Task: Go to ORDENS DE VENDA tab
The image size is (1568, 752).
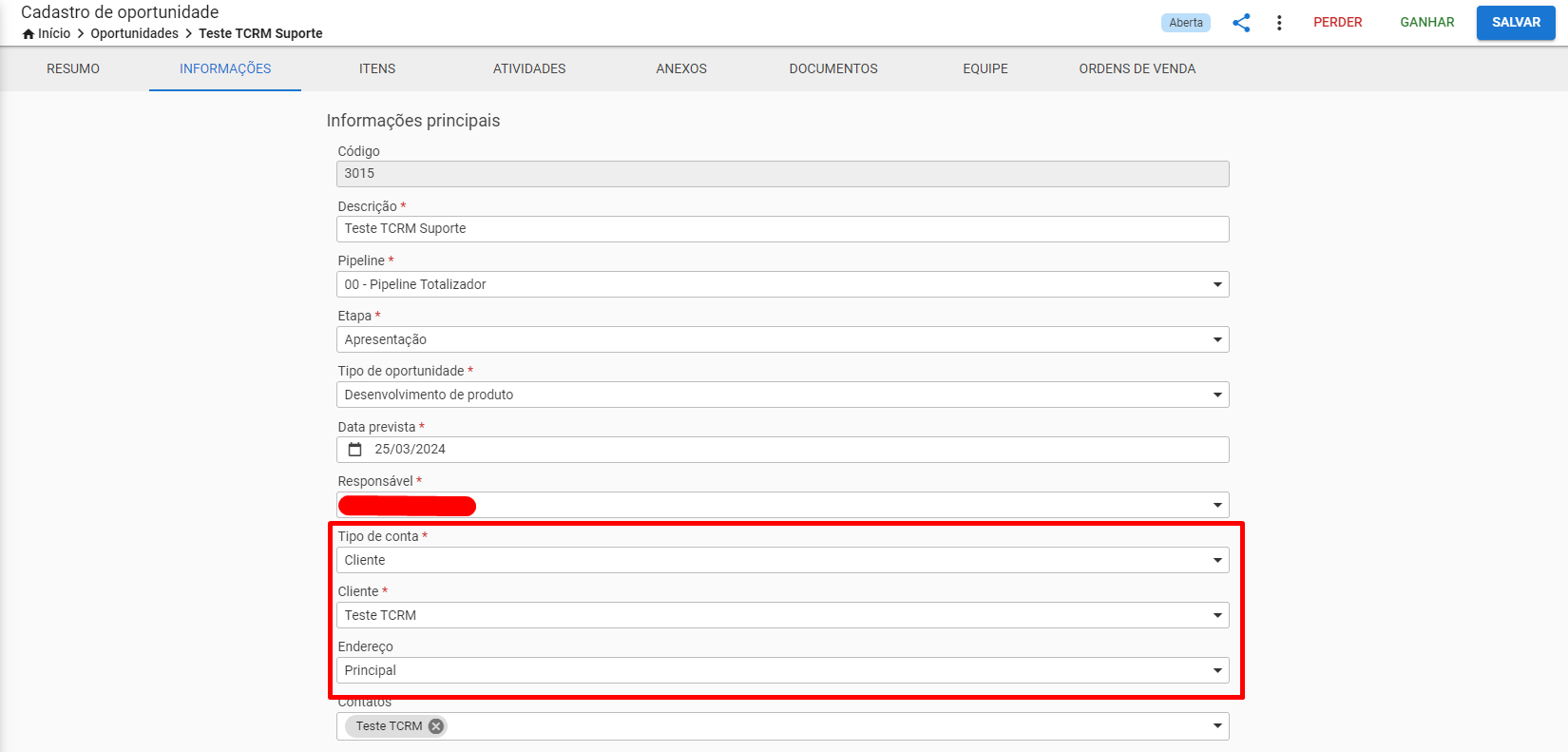Action: click(x=1138, y=68)
